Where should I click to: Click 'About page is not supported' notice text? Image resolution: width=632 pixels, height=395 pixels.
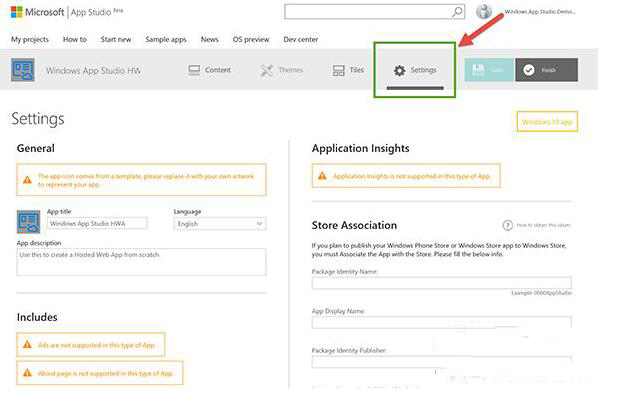(105, 373)
